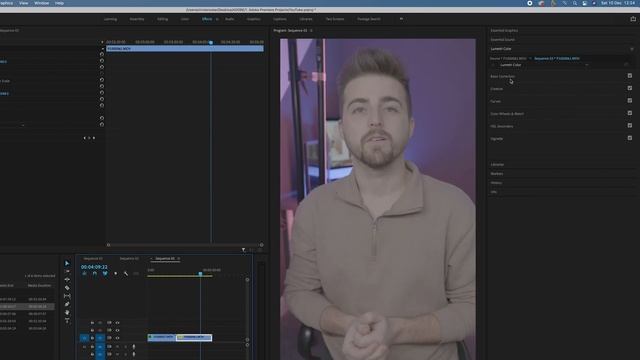
Task: Expand Creative section in Lumetri
Action: (497, 89)
